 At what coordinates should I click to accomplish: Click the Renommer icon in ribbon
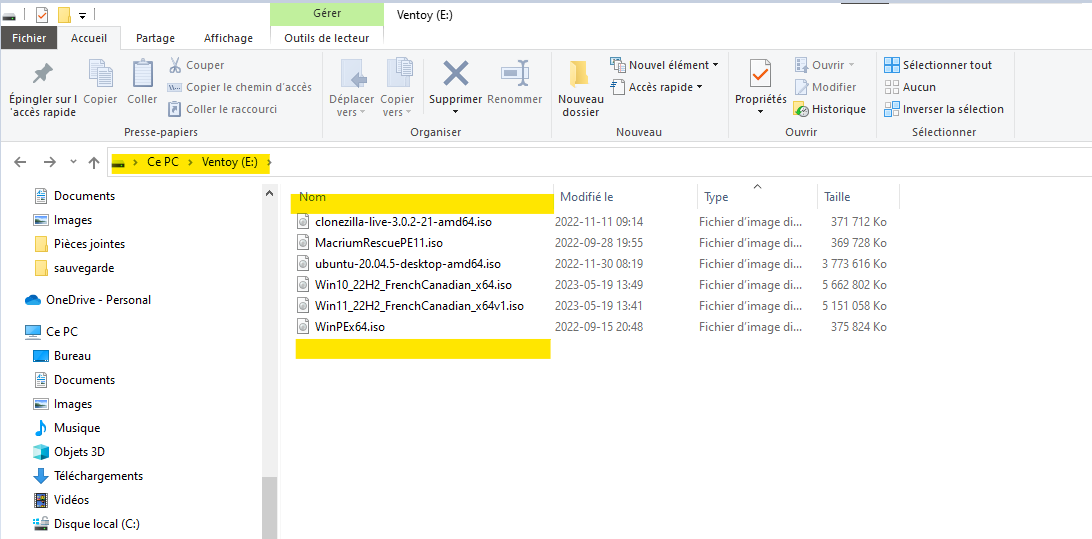click(515, 75)
